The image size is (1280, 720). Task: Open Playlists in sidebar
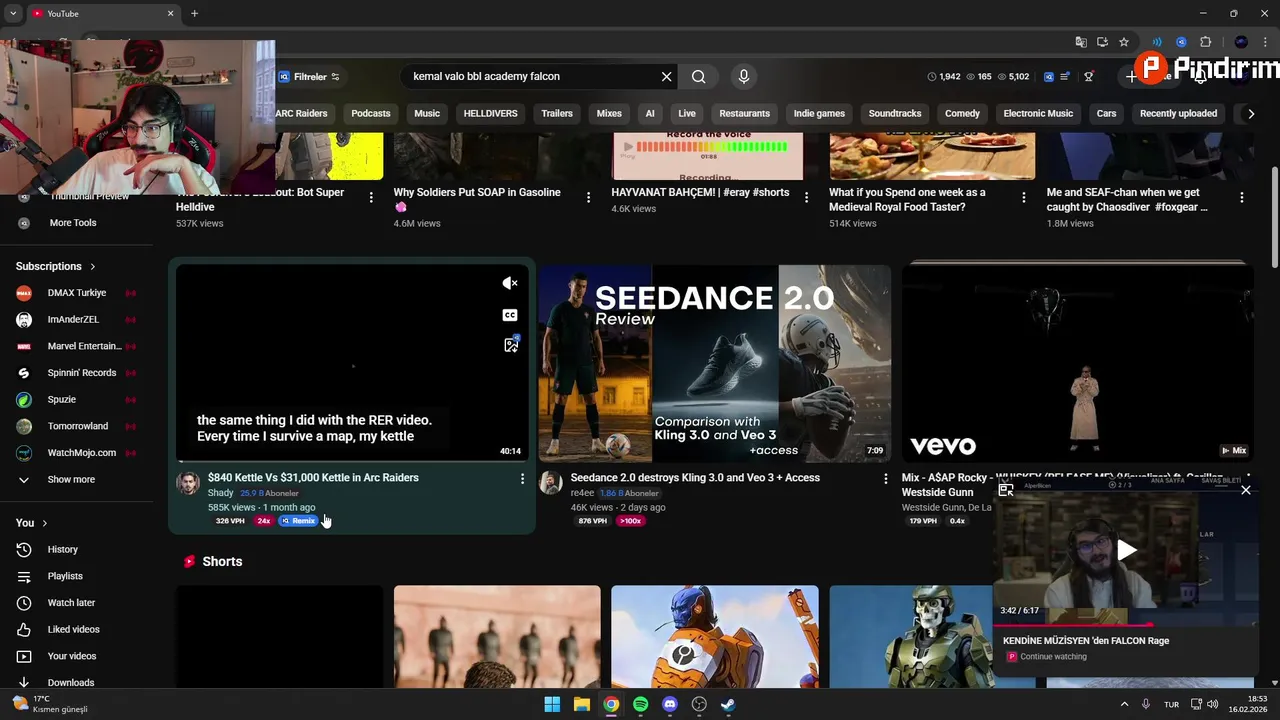65,576
